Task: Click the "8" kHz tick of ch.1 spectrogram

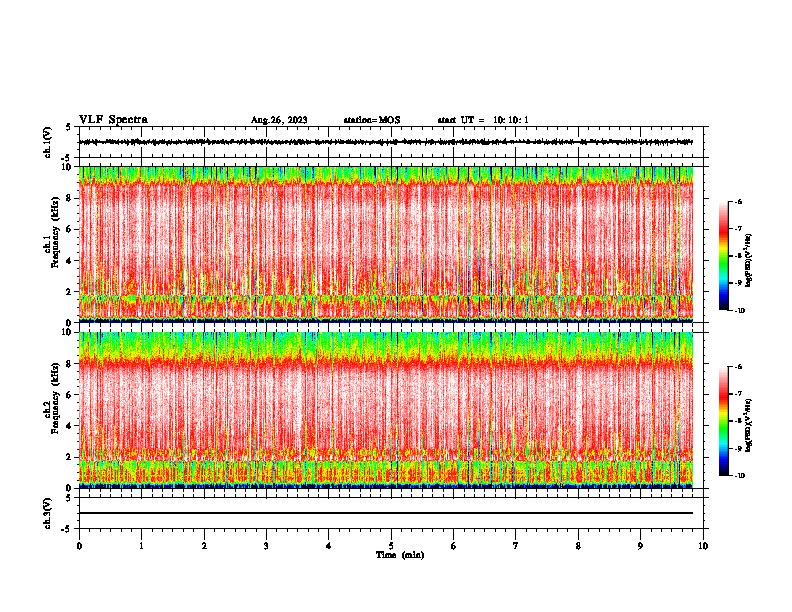Action: [70, 198]
